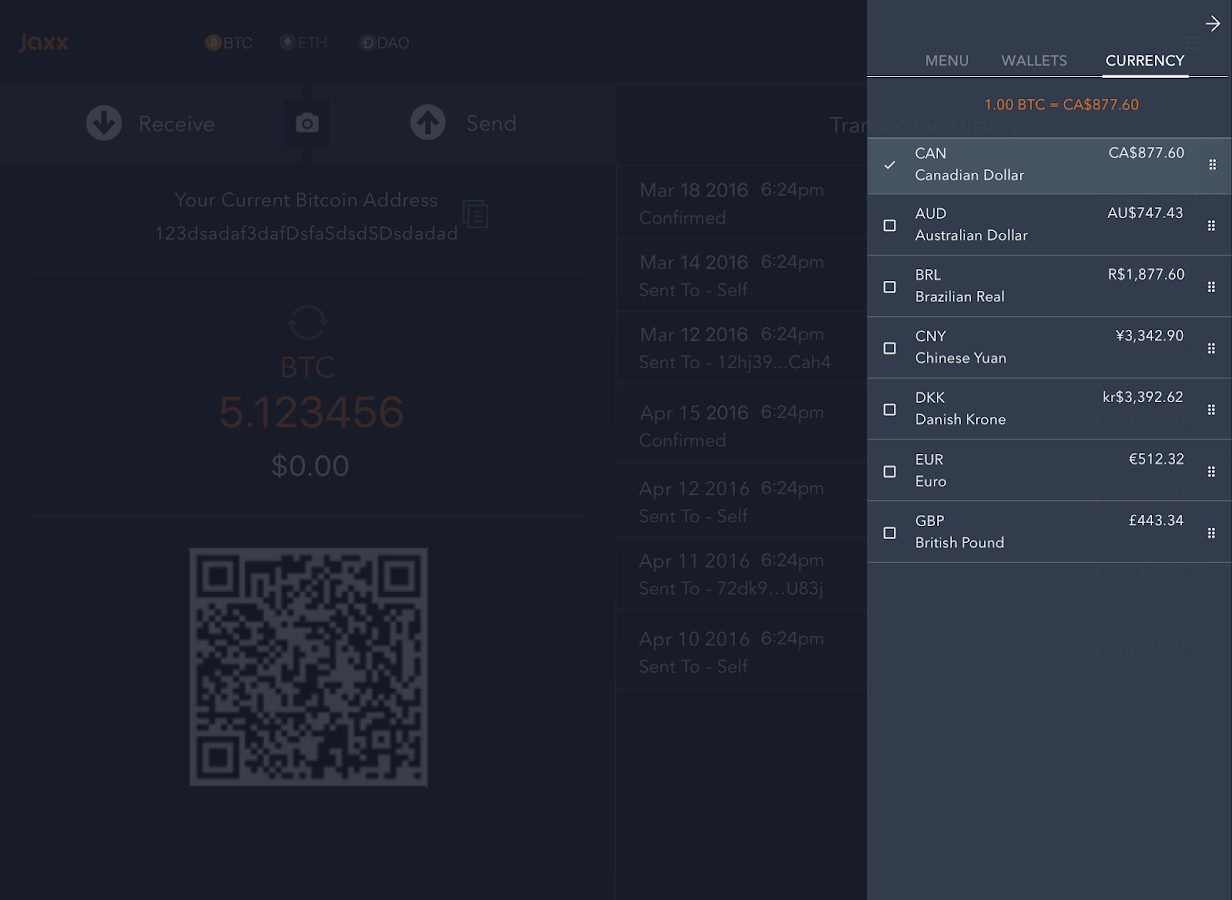Select the CURRENCY tab

click(x=1145, y=61)
